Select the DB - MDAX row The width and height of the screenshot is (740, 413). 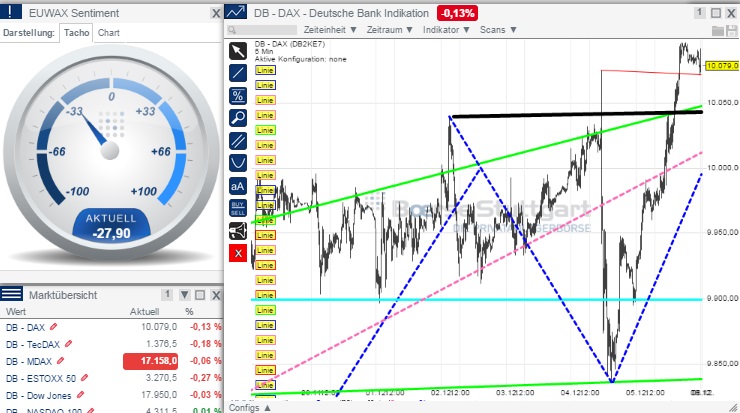tap(111, 361)
